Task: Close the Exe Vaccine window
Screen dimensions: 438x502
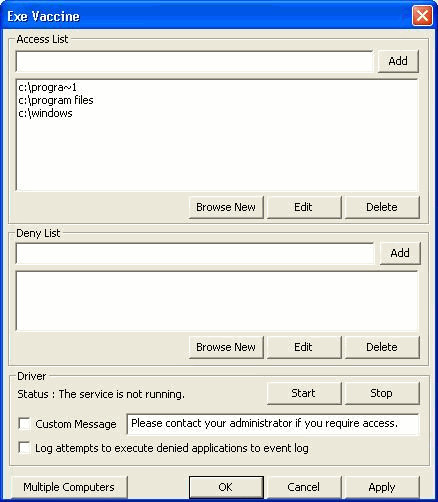Action: pyautogui.click(x=422, y=16)
